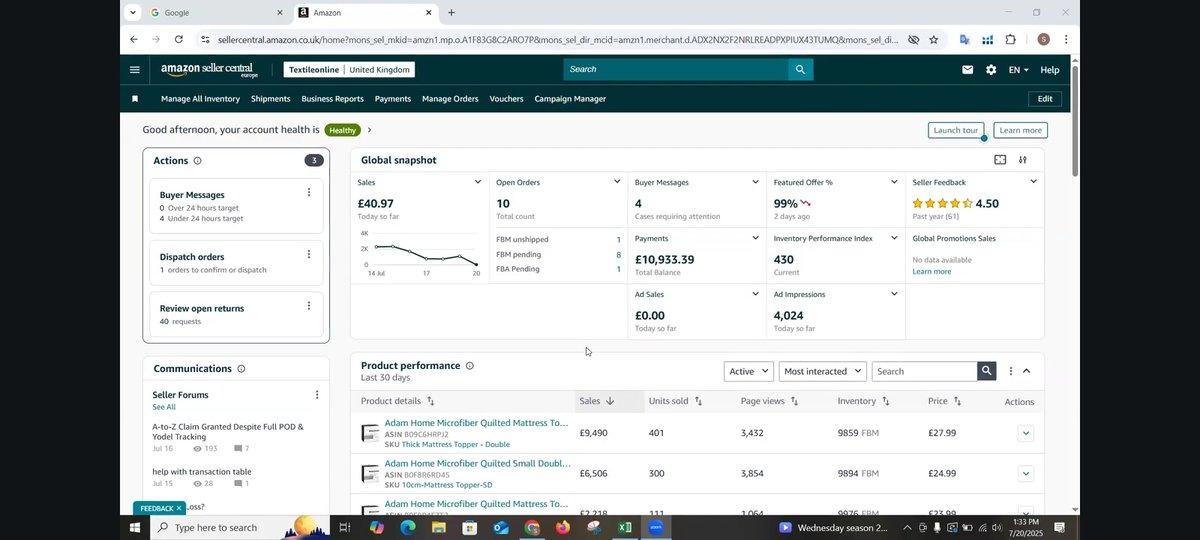Open the messages envelope icon
Image resolution: width=1200 pixels, height=540 pixels.
pyautogui.click(x=967, y=70)
